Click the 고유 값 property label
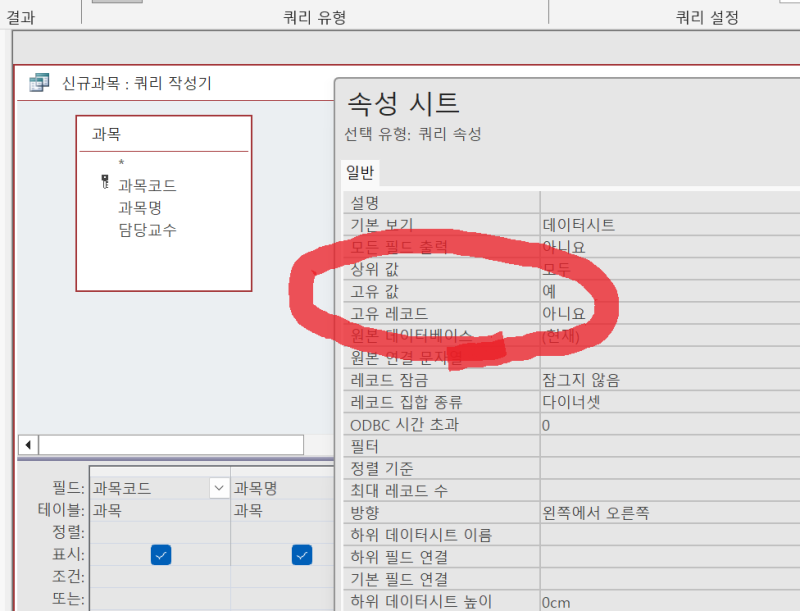 [374, 291]
